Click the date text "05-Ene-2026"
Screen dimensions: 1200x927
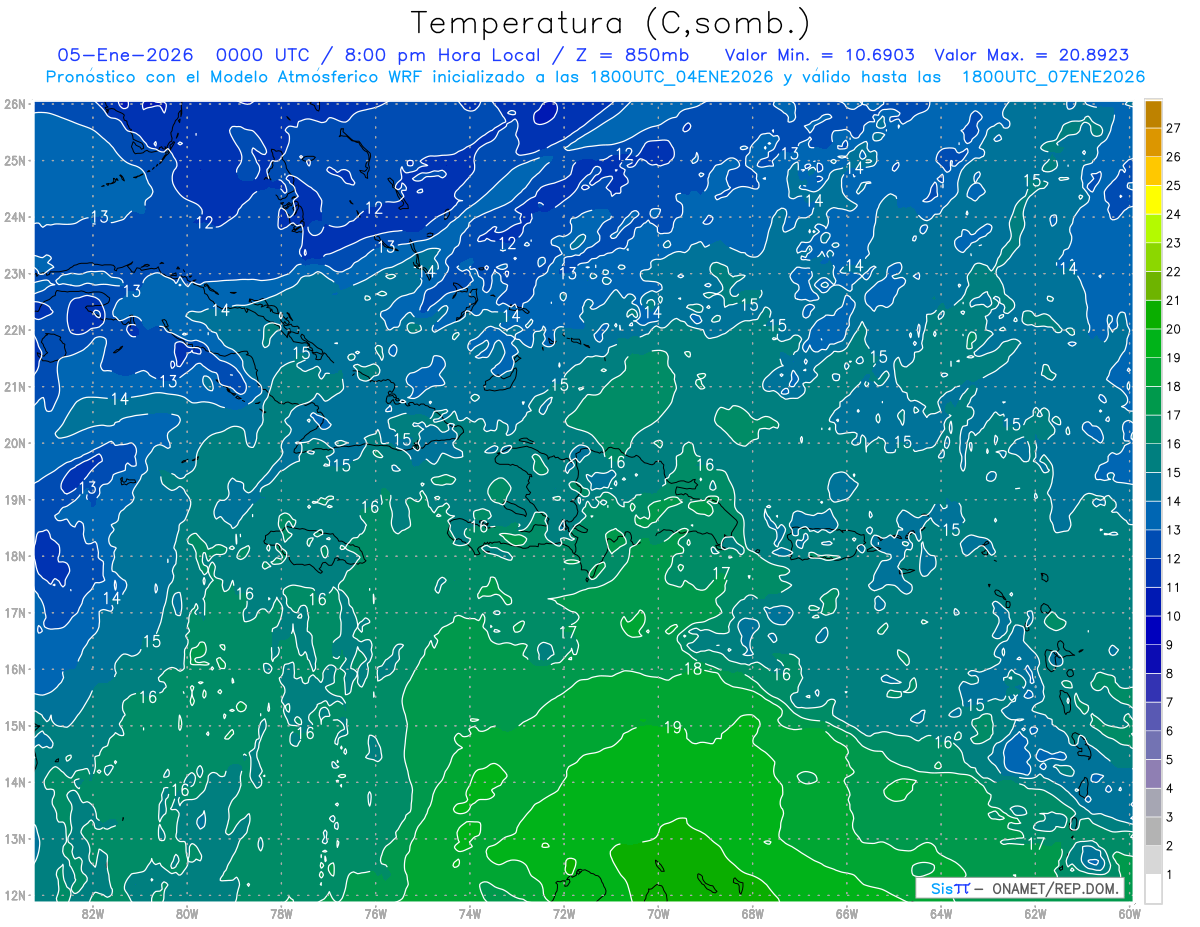125,55
